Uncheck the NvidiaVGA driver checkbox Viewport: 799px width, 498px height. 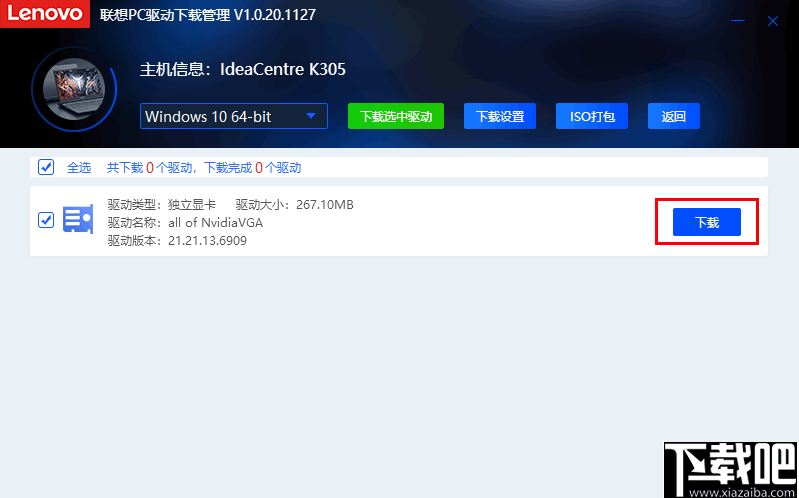[46, 220]
